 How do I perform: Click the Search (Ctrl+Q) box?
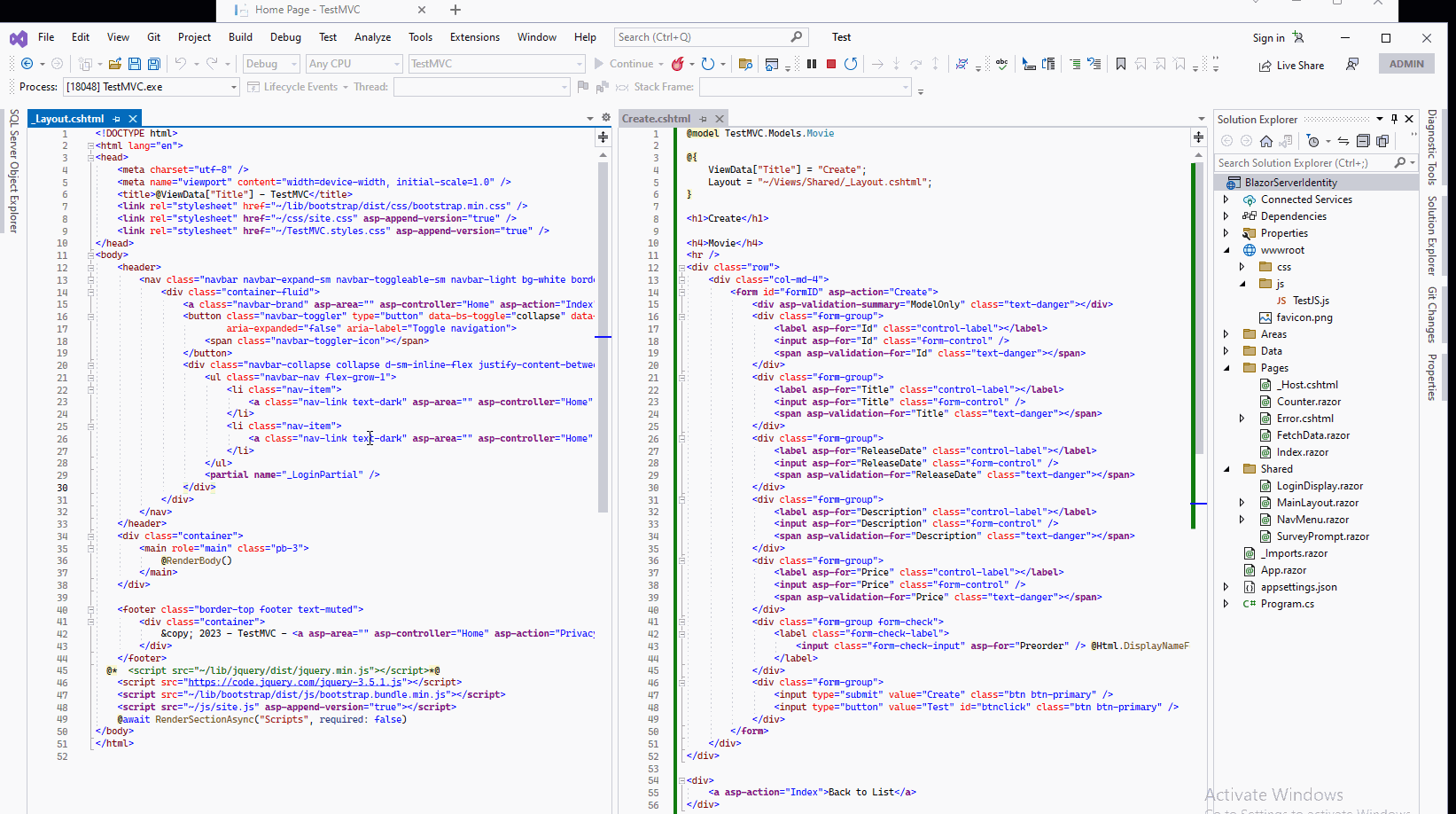pos(710,37)
